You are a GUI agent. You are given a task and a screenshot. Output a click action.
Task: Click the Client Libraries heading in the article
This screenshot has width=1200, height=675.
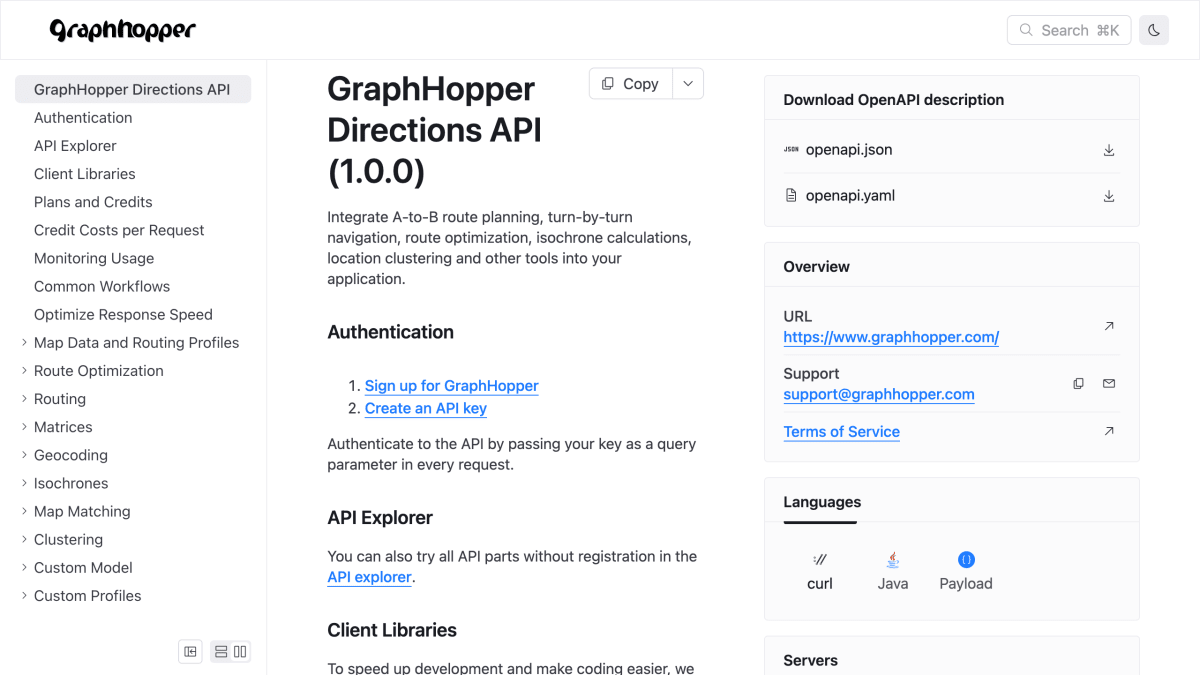[392, 630]
